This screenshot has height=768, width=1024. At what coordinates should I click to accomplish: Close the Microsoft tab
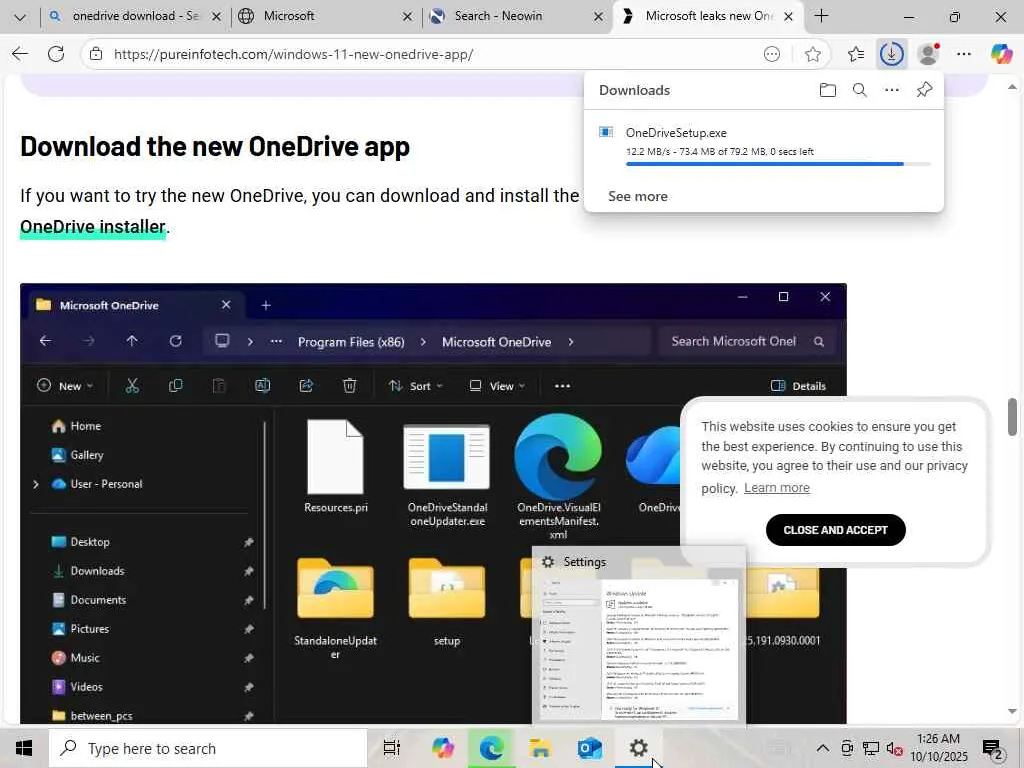407,17
